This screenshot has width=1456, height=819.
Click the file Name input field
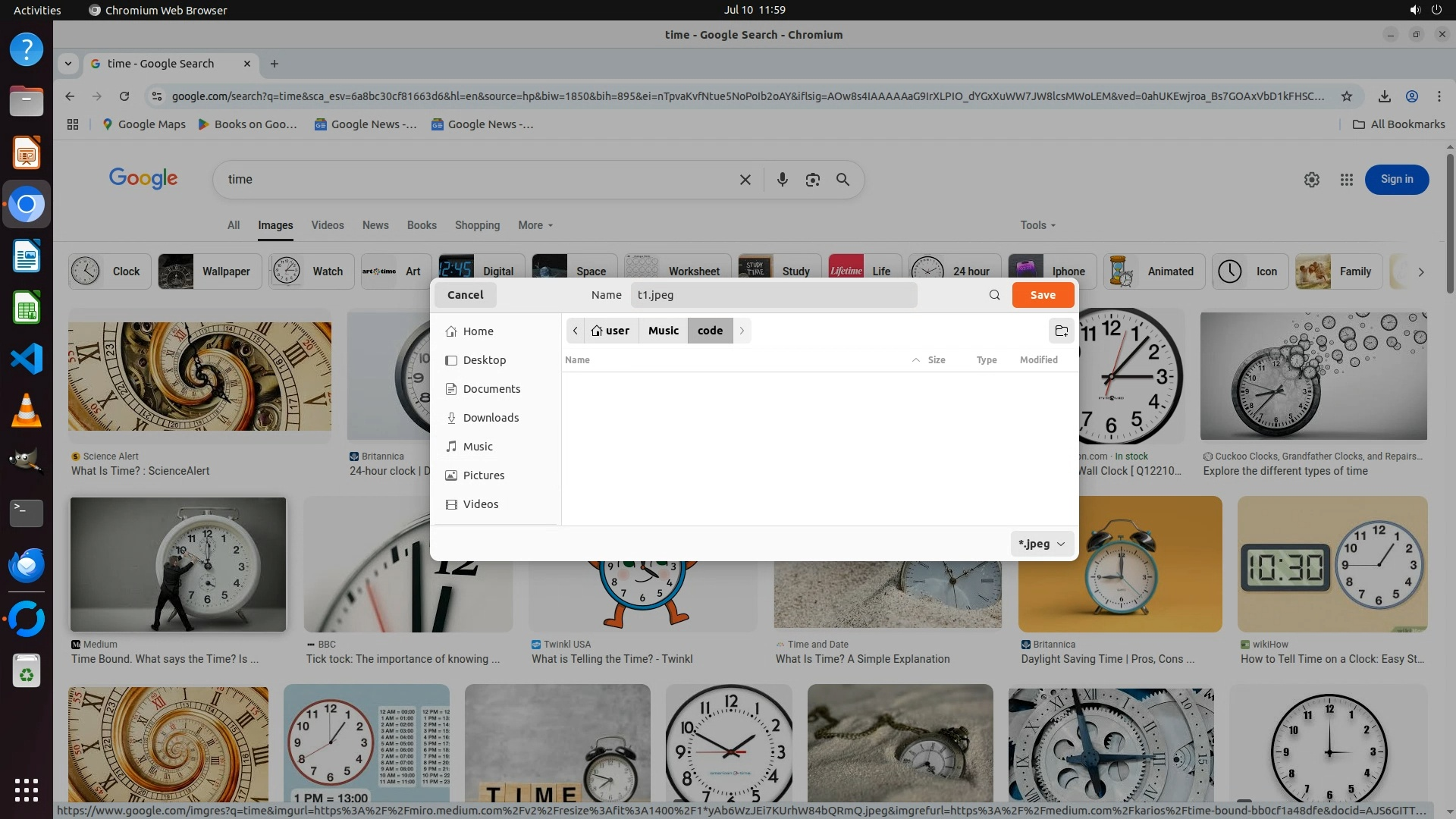pos(773,295)
